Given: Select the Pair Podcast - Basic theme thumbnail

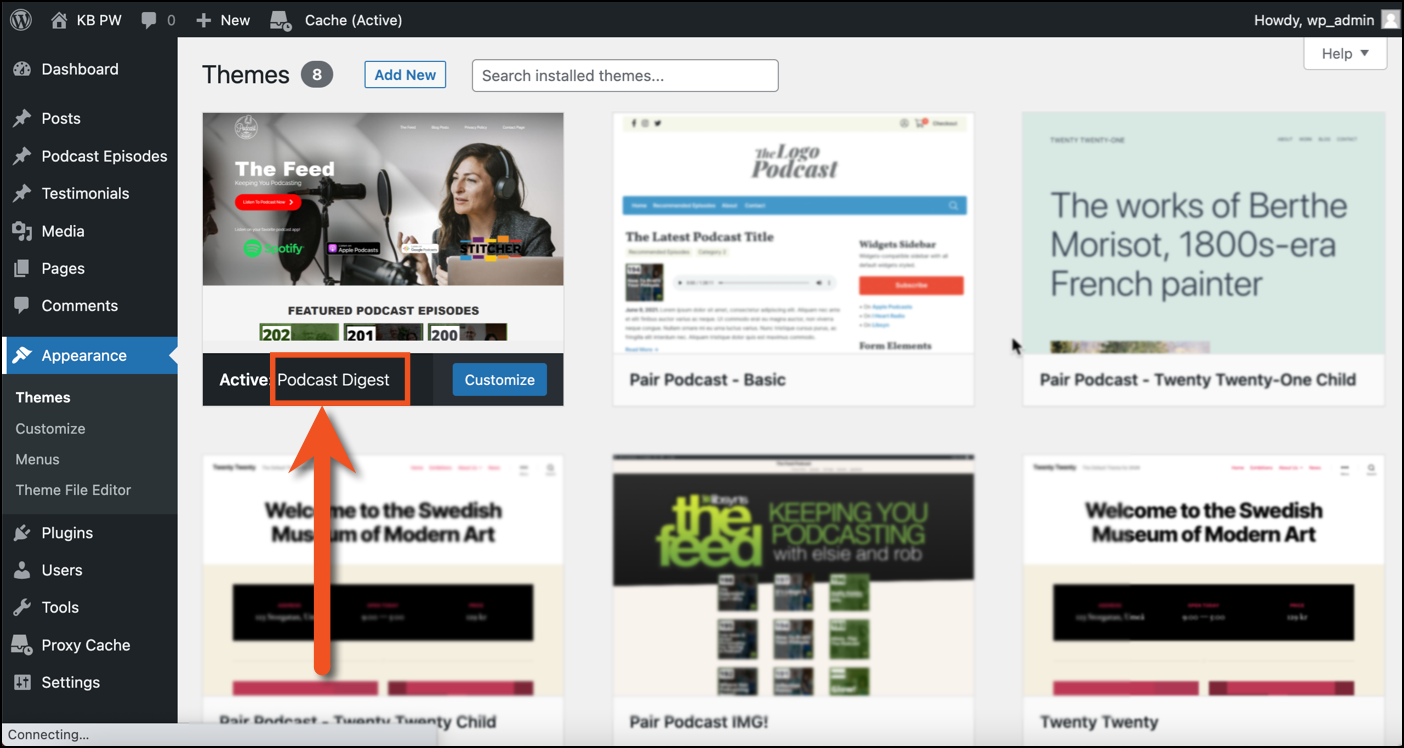Looking at the screenshot, I should coord(794,233).
